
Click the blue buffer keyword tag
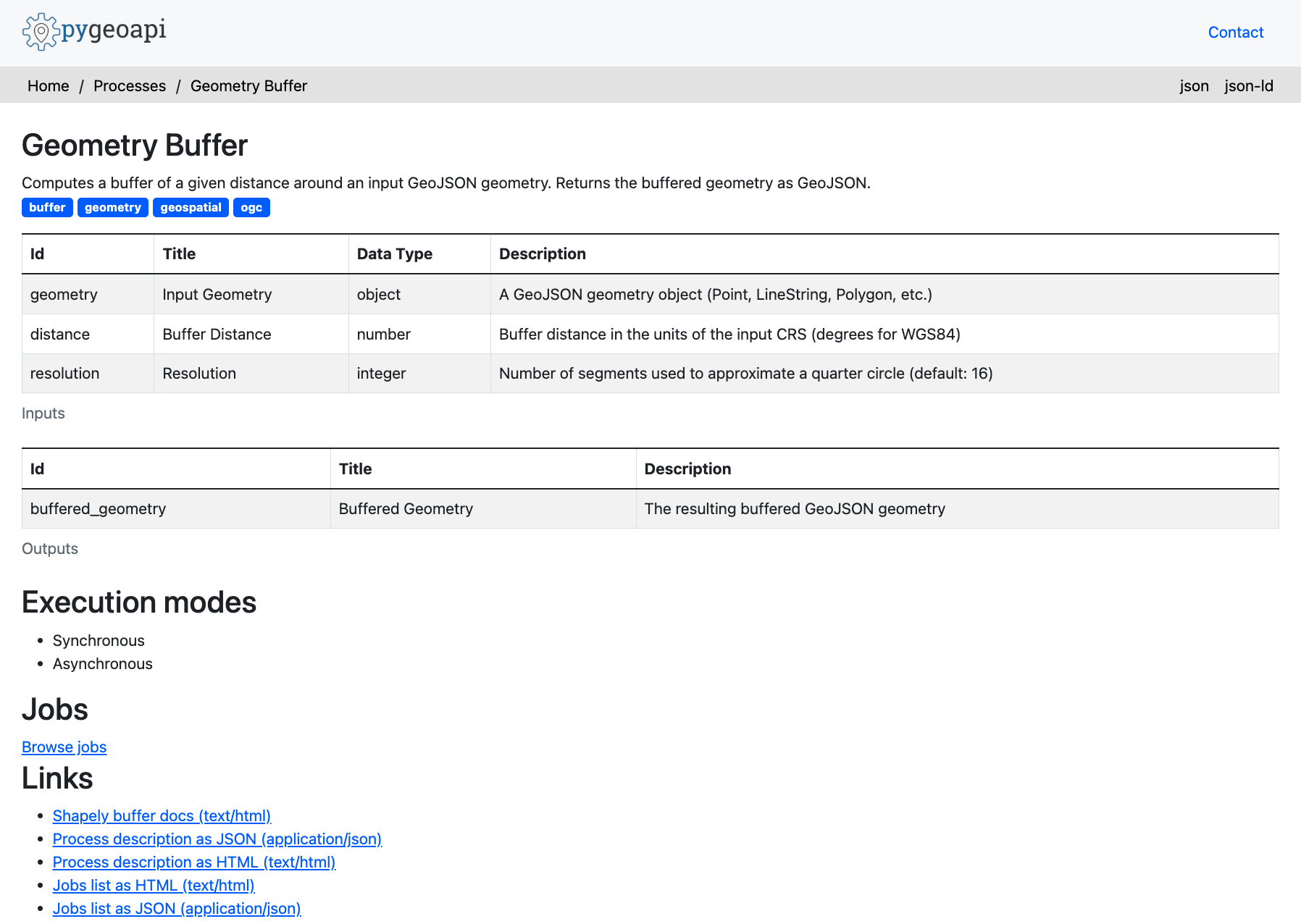47,208
